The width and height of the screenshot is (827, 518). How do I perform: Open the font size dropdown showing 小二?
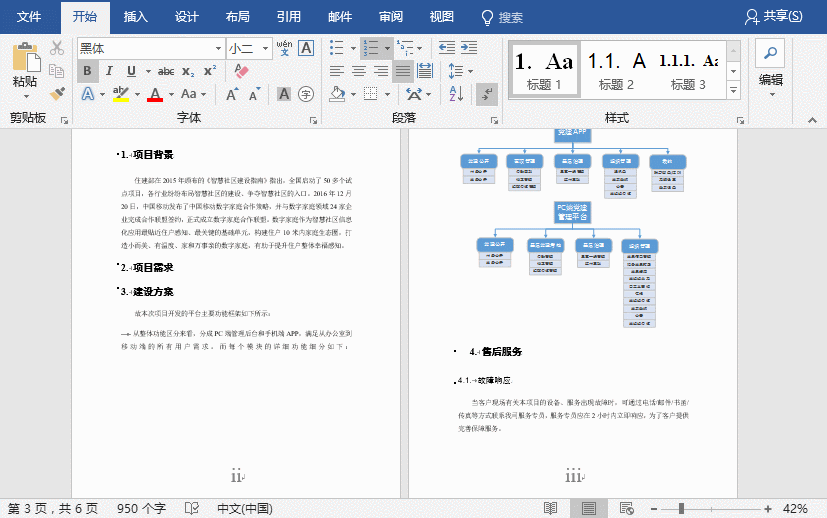(264, 48)
